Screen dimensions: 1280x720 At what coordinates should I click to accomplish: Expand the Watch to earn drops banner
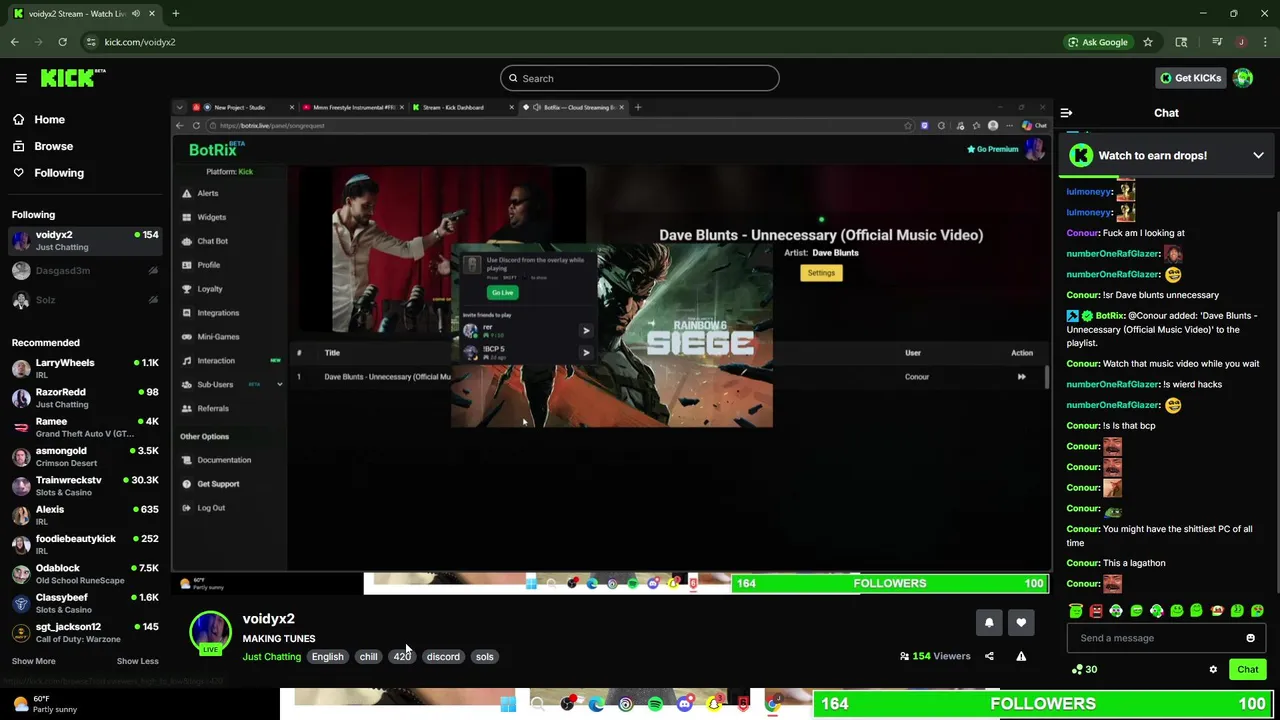point(1258,156)
